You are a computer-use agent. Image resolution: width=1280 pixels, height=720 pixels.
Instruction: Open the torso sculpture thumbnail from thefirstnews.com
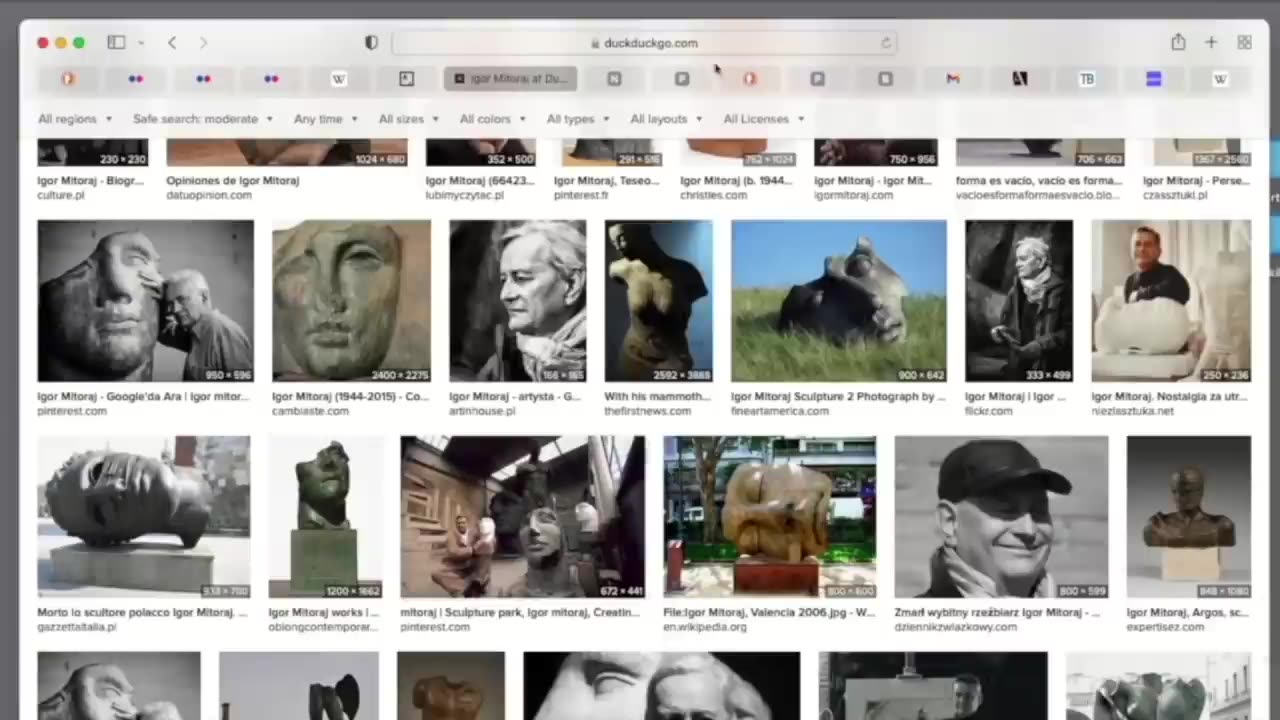pos(659,301)
